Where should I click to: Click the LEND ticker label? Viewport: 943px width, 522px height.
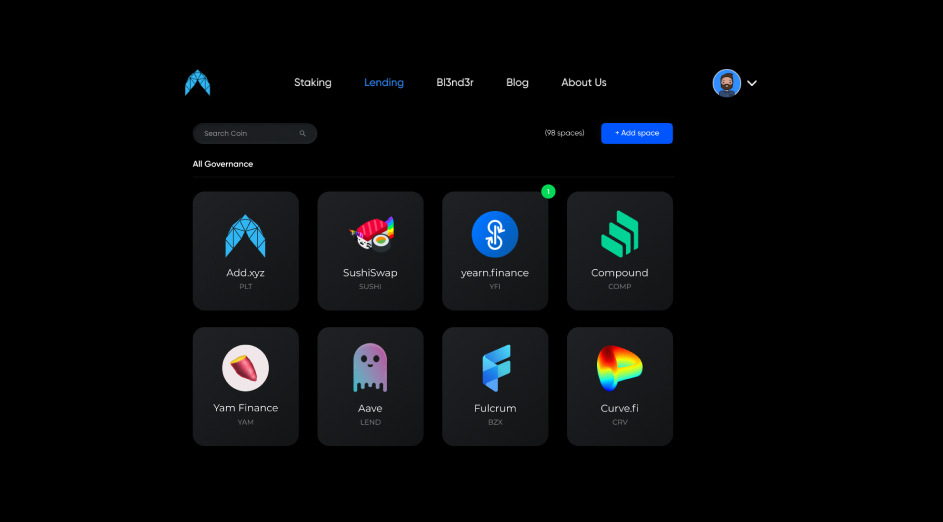(x=370, y=422)
